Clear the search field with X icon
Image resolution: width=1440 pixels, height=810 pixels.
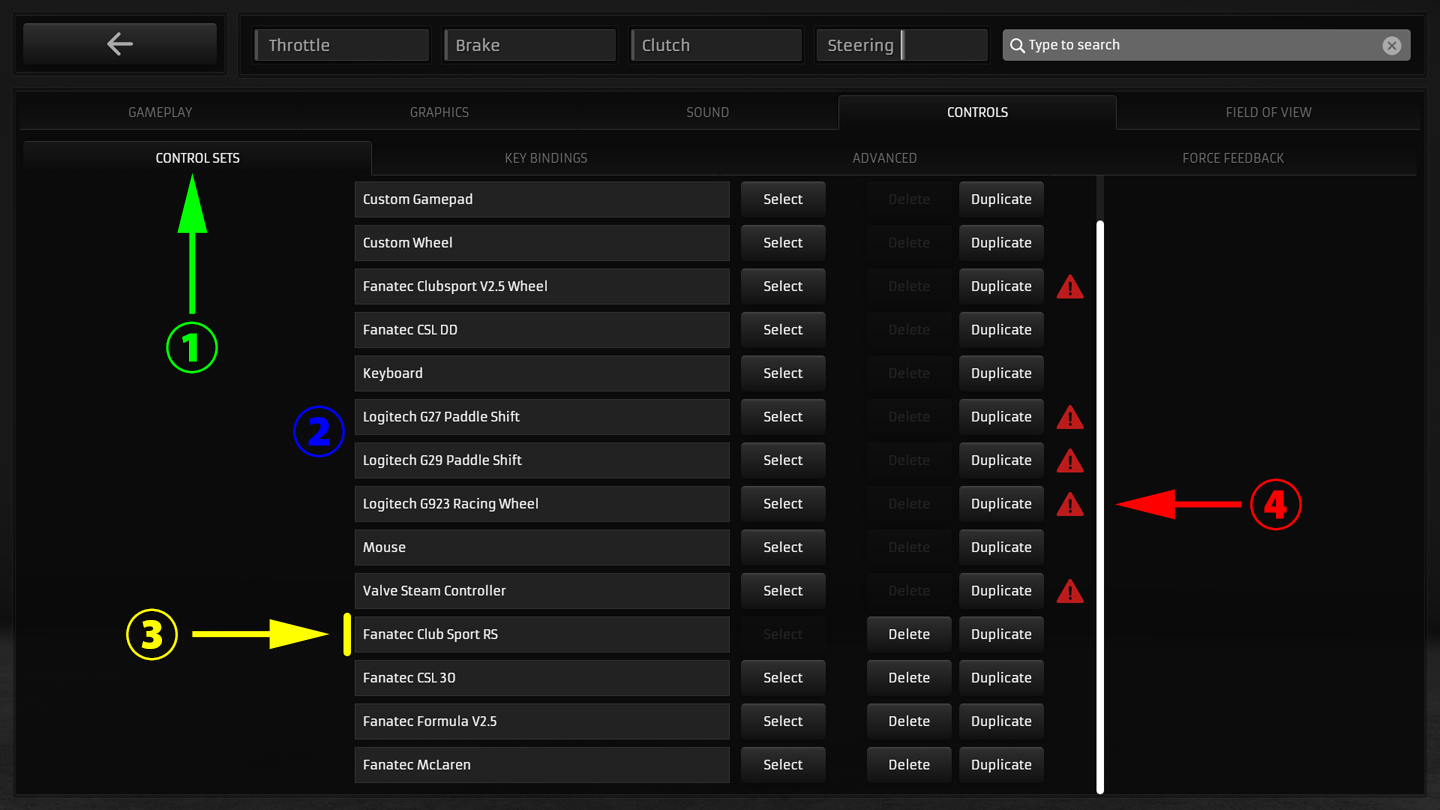1391,45
